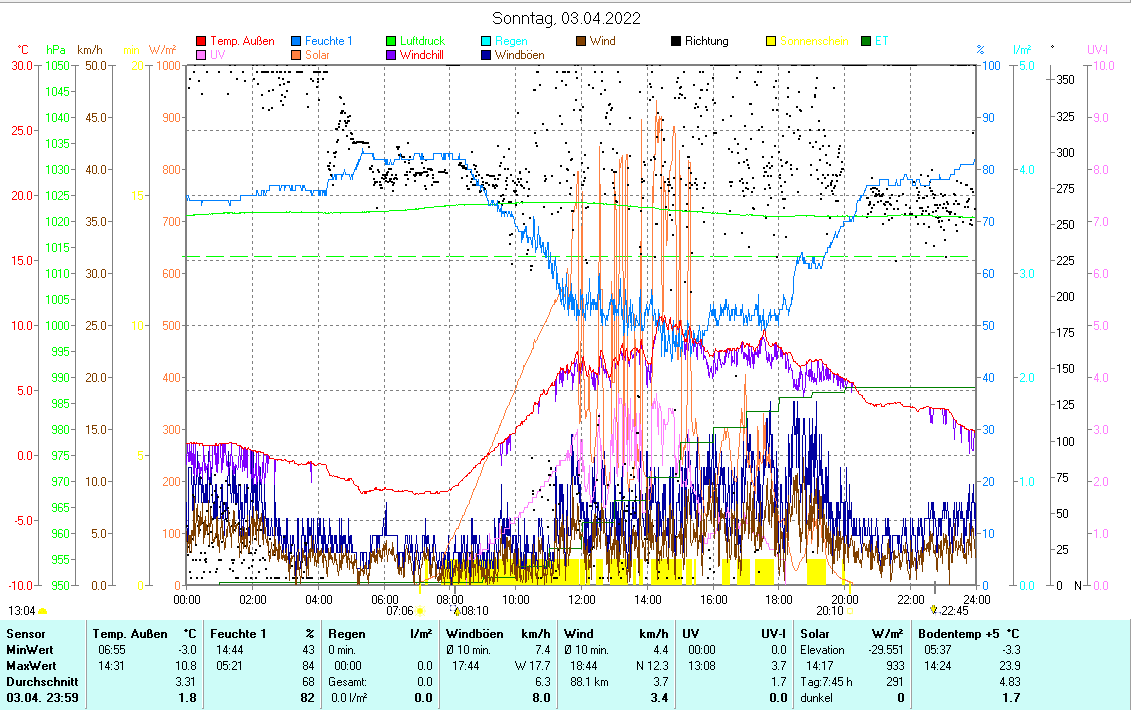Screen dimensions: 1131x710
Task: Click the 22:45 marker below the time axis
Action: 953,610
